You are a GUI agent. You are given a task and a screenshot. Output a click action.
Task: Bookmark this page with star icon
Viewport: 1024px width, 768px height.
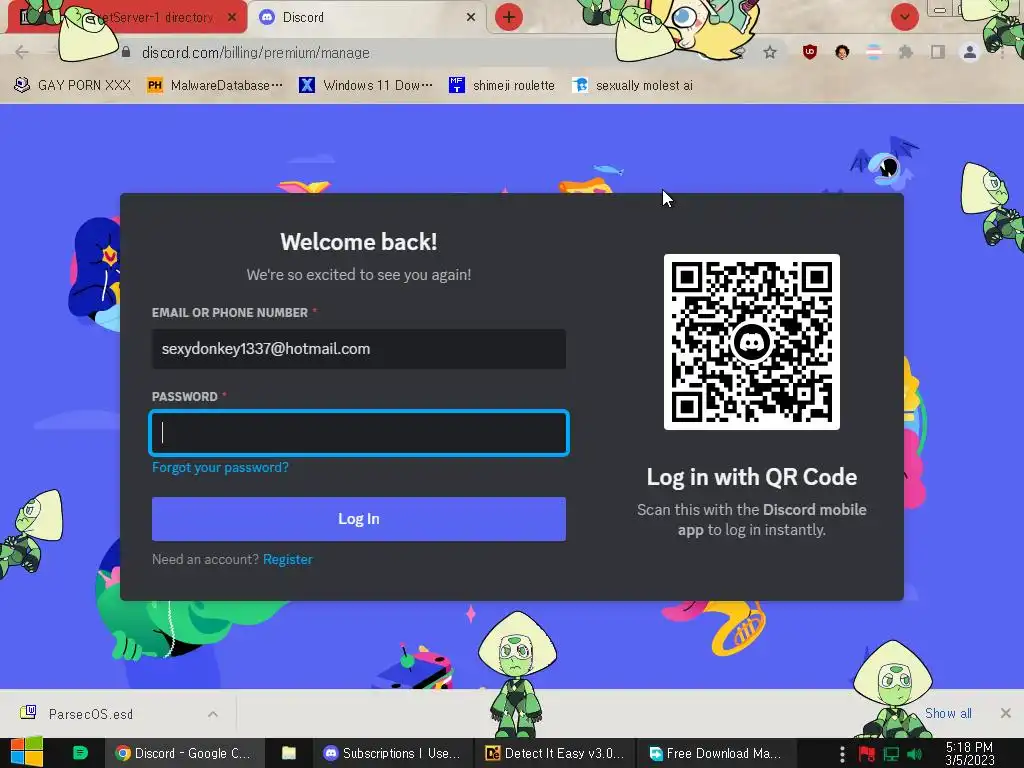770,52
